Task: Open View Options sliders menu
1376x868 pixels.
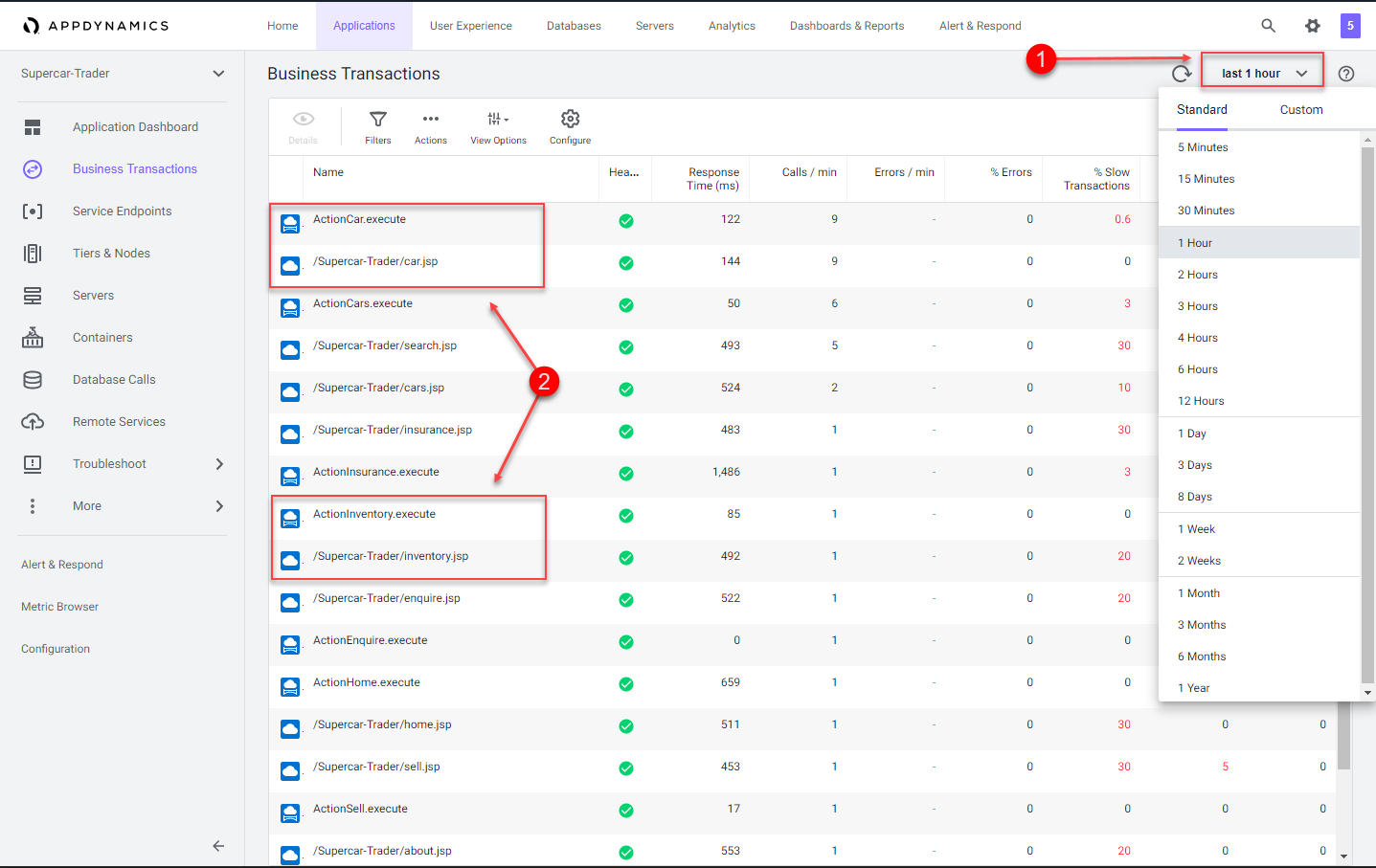Action: 498,119
